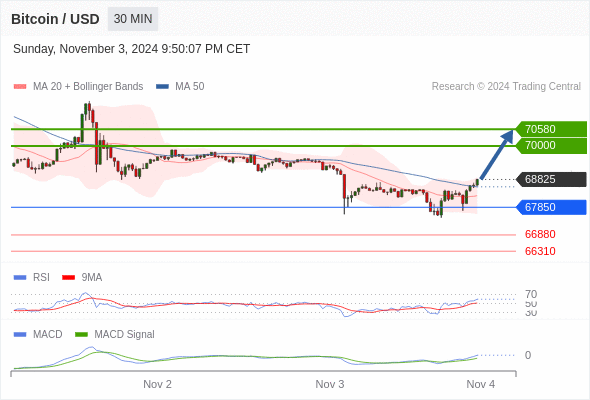590x400 pixels.
Task: Click the MA 20 + Bollinger Bands label
Action: (88, 87)
